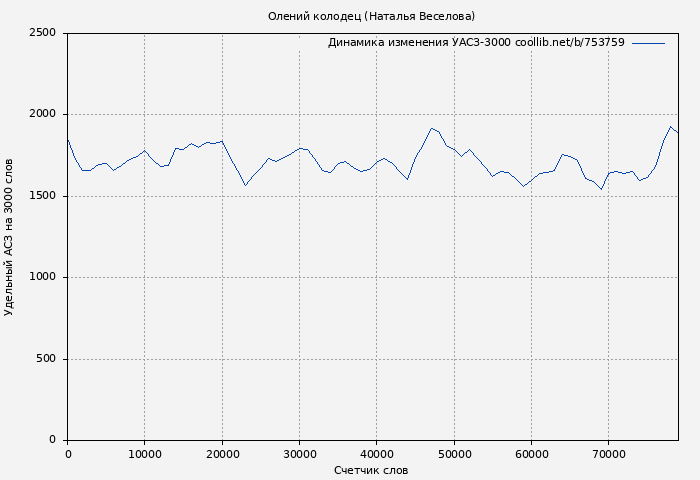Image resolution: width=700 pixels, height=480 pixels.
Task: Click the 40000 tick label on X-axis
Action: tap(376, 454)
